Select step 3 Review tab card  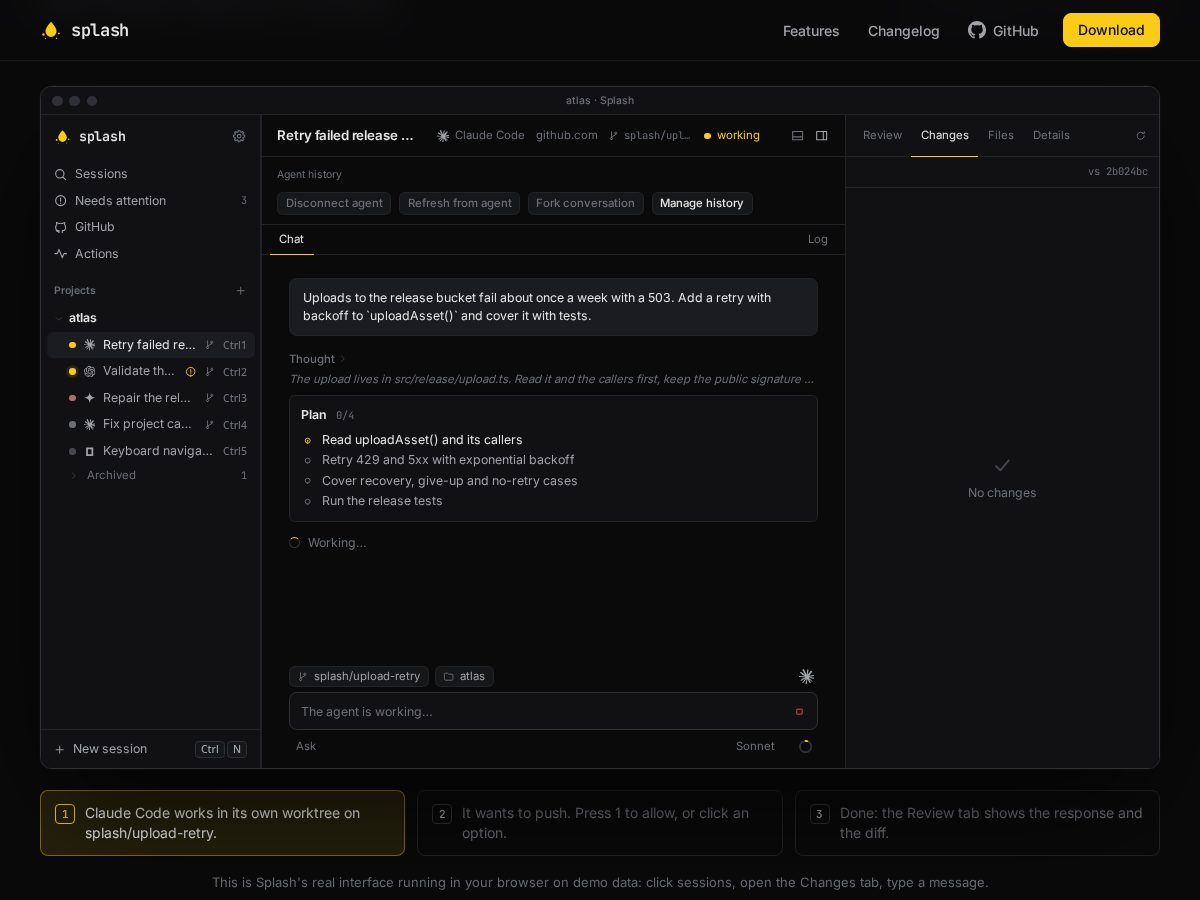[x=977, y=823]
